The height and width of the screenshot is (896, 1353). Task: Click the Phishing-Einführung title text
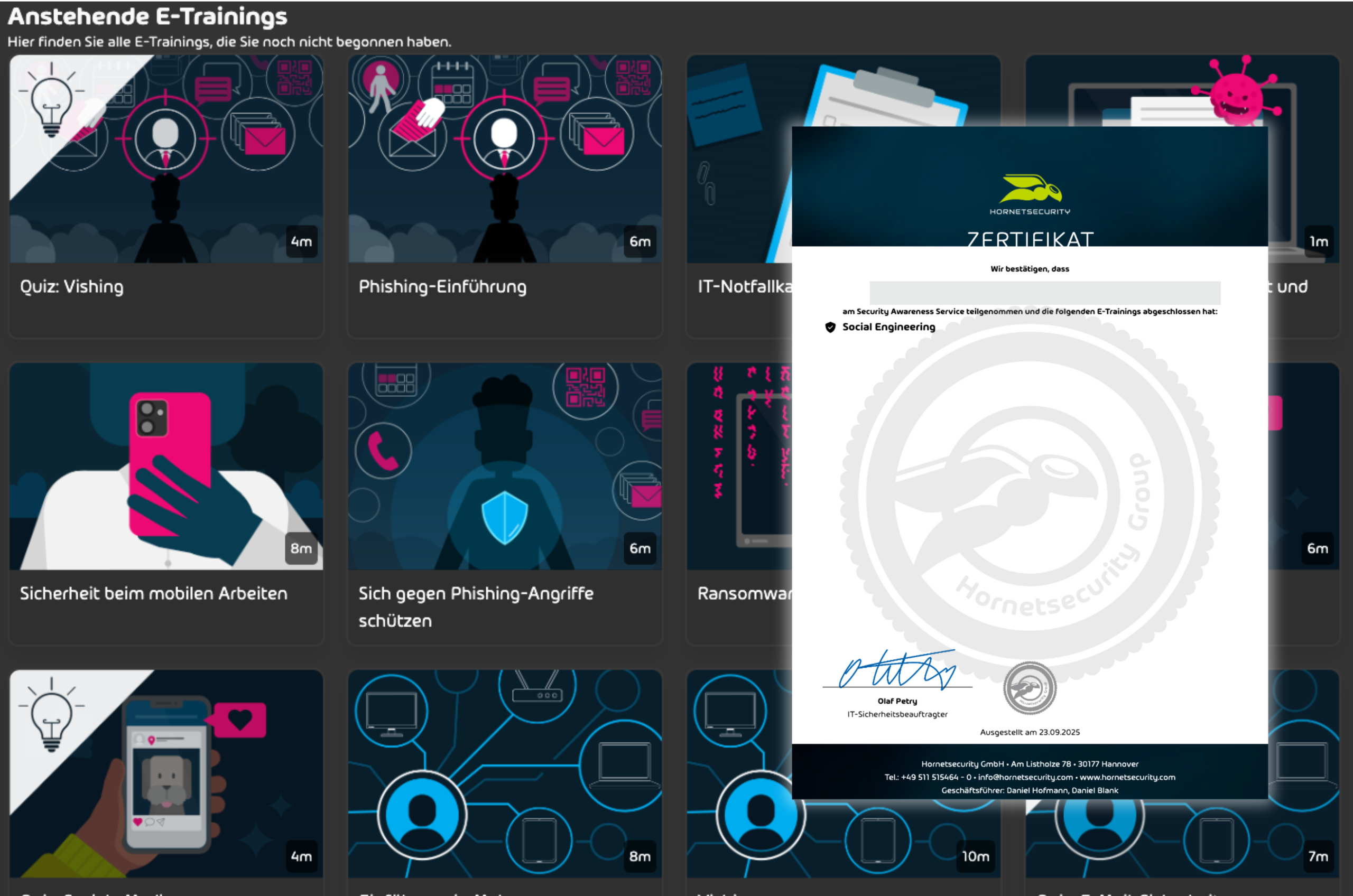pos(442,286)
